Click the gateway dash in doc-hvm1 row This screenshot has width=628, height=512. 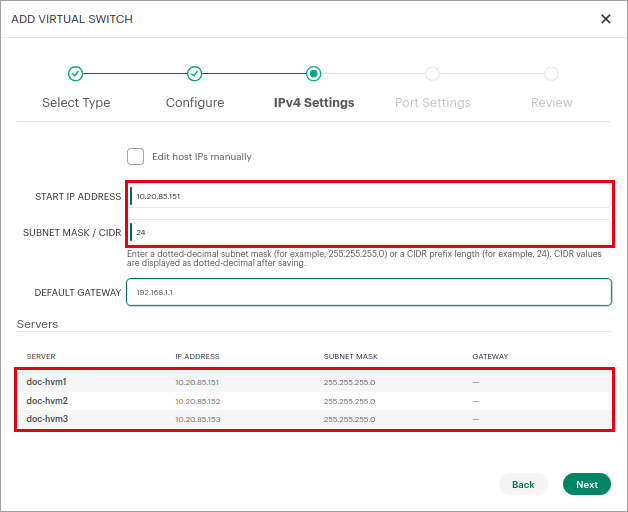[x=475, y=383]
